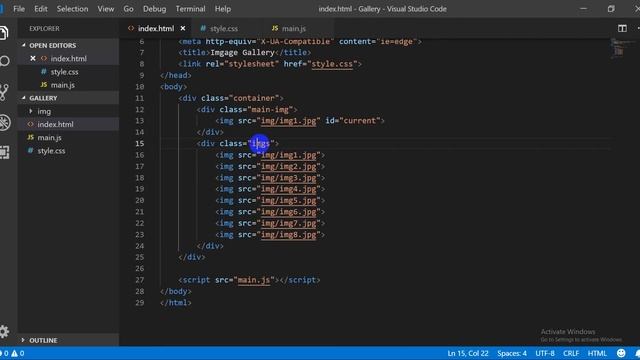Click the "main-img" class value

[270, 110]
